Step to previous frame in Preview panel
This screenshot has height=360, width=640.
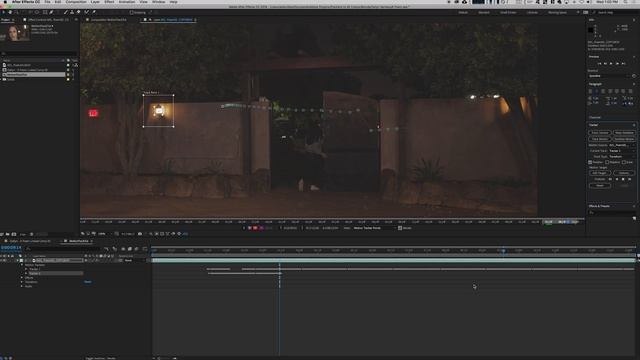click(605, 64)
